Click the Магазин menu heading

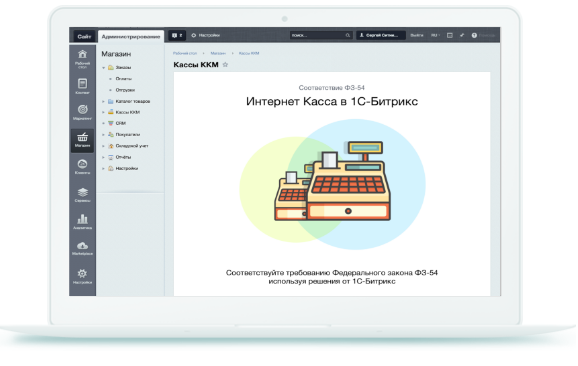click(116, 54)
